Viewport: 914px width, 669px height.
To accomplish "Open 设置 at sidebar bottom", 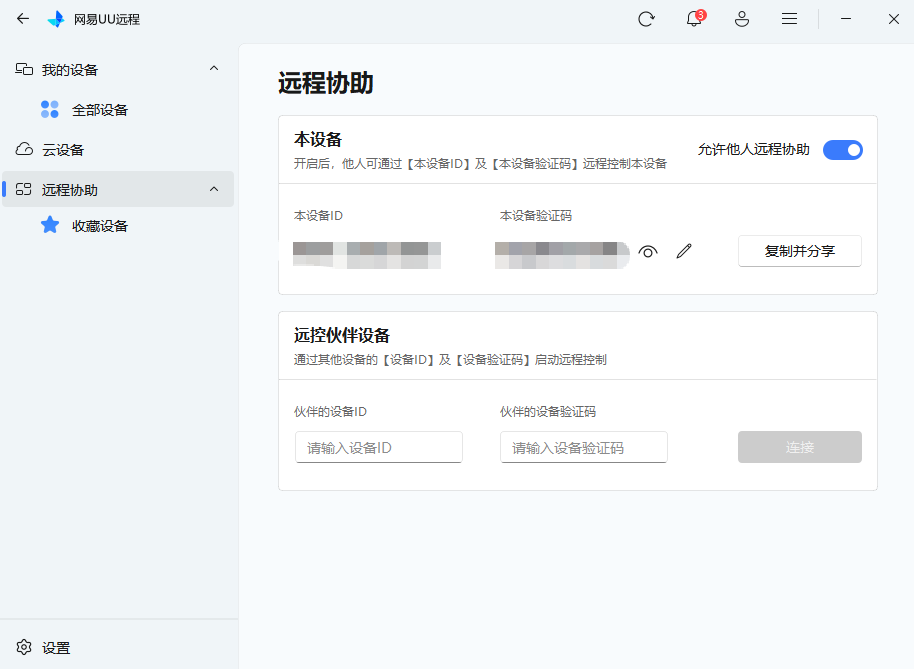I will pos(118,647).
